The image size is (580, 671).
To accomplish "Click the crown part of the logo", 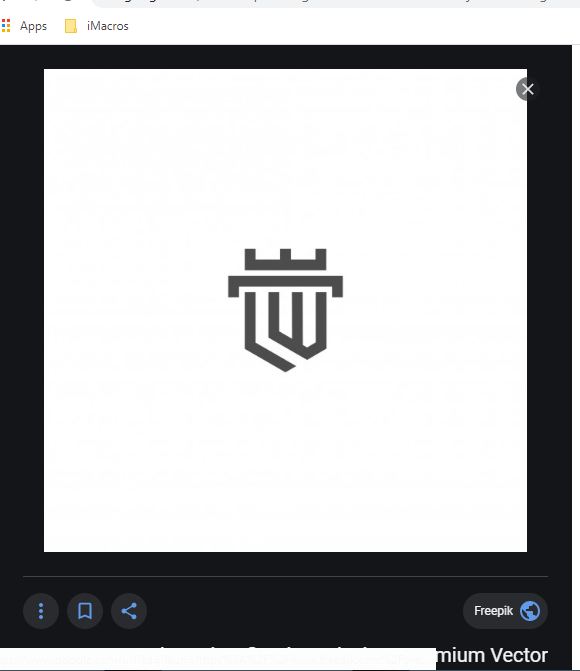I will pos(286,259).
